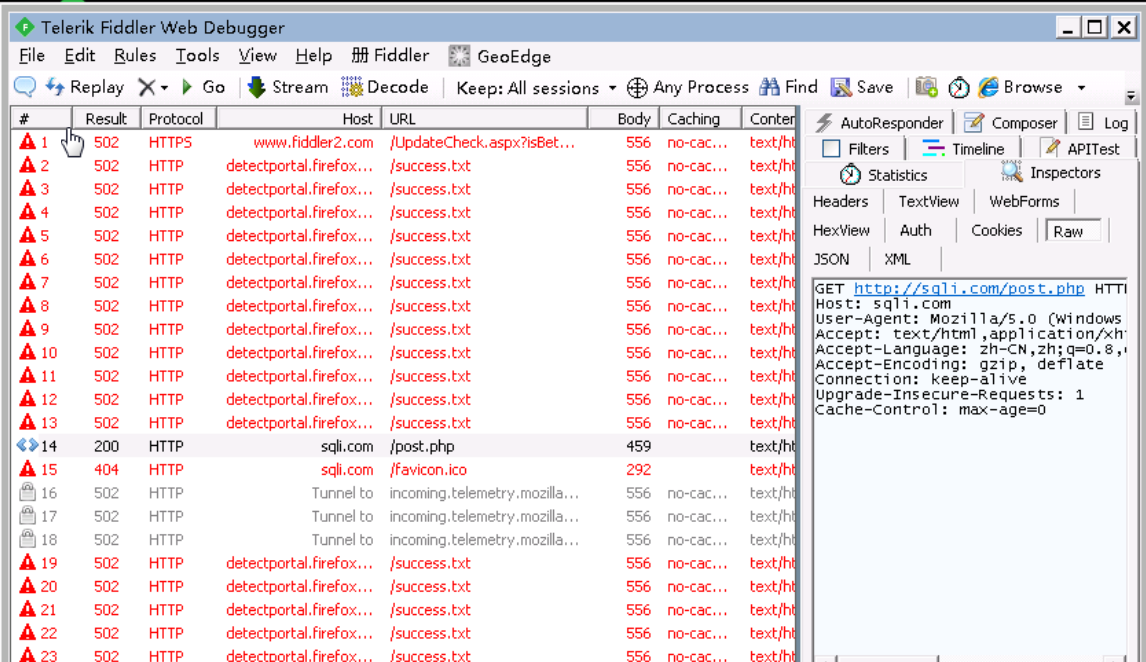Expand toolbar overflow arrow
This screenshot has width=1146, height=662.
point(1131,96)
